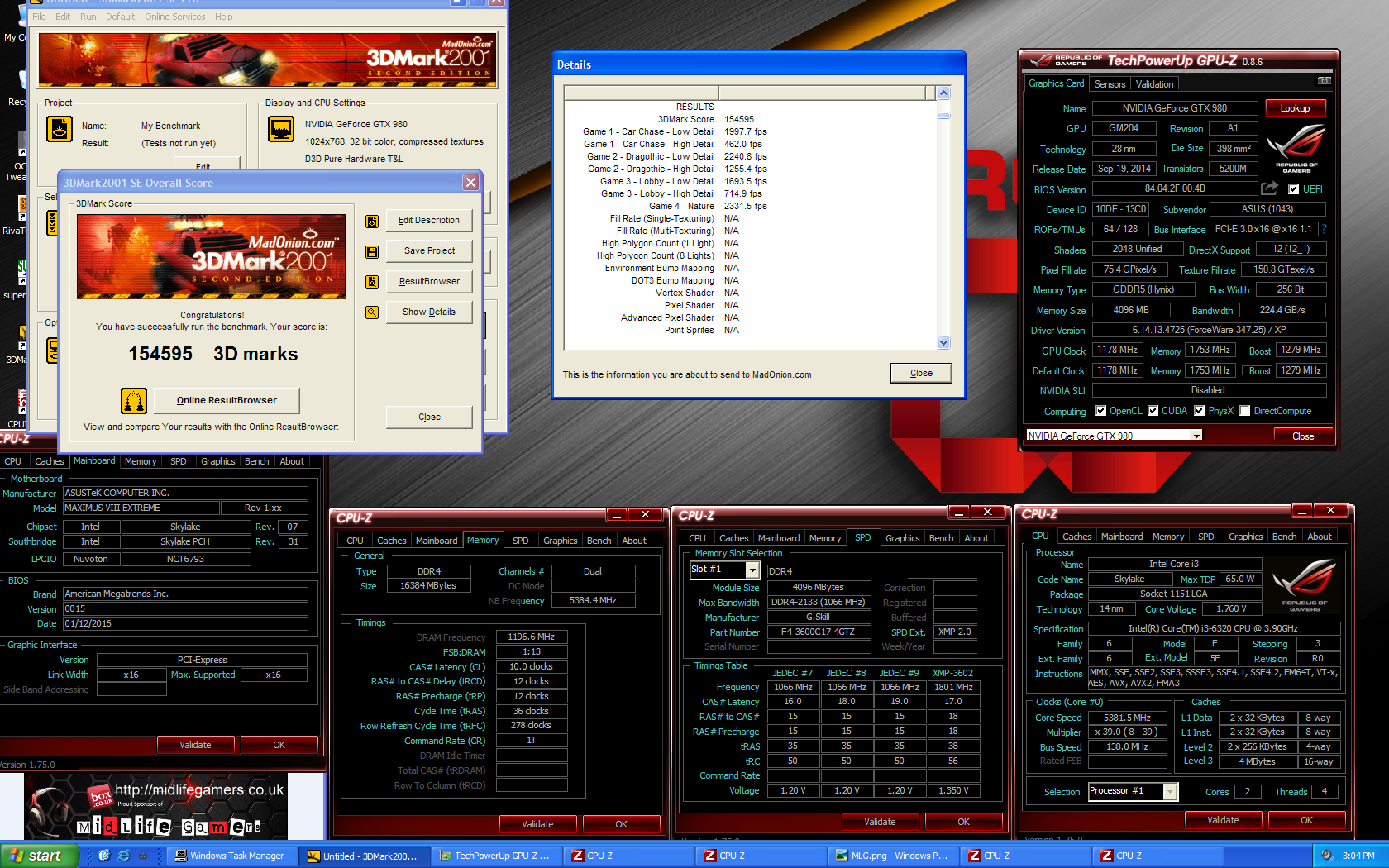Open the About tab in the CPU-Z Mainboard window
This screenshot has height=868, width=1389.
click(292, 461)
